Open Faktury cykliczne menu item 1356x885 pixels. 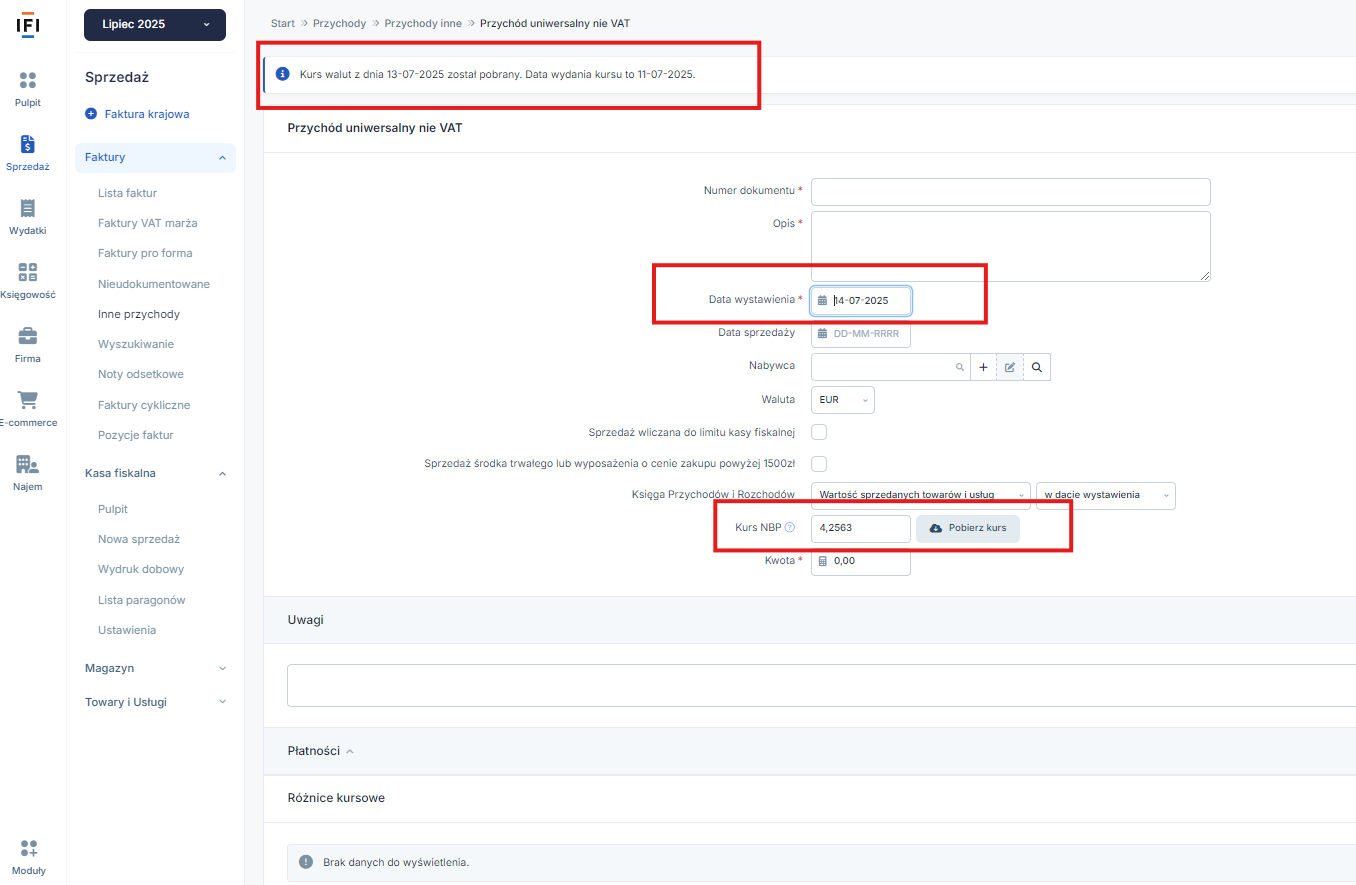tap(144, 405)
